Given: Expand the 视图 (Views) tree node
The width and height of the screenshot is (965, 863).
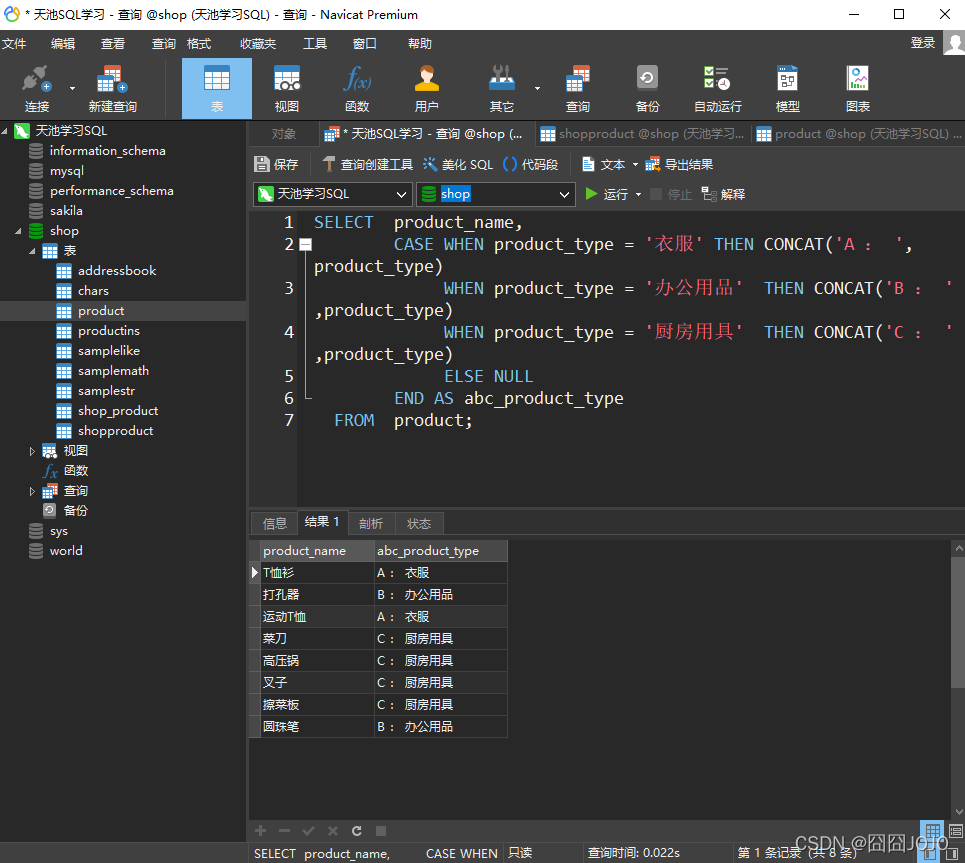Looking at the screenshot, I should pos(33,451).
